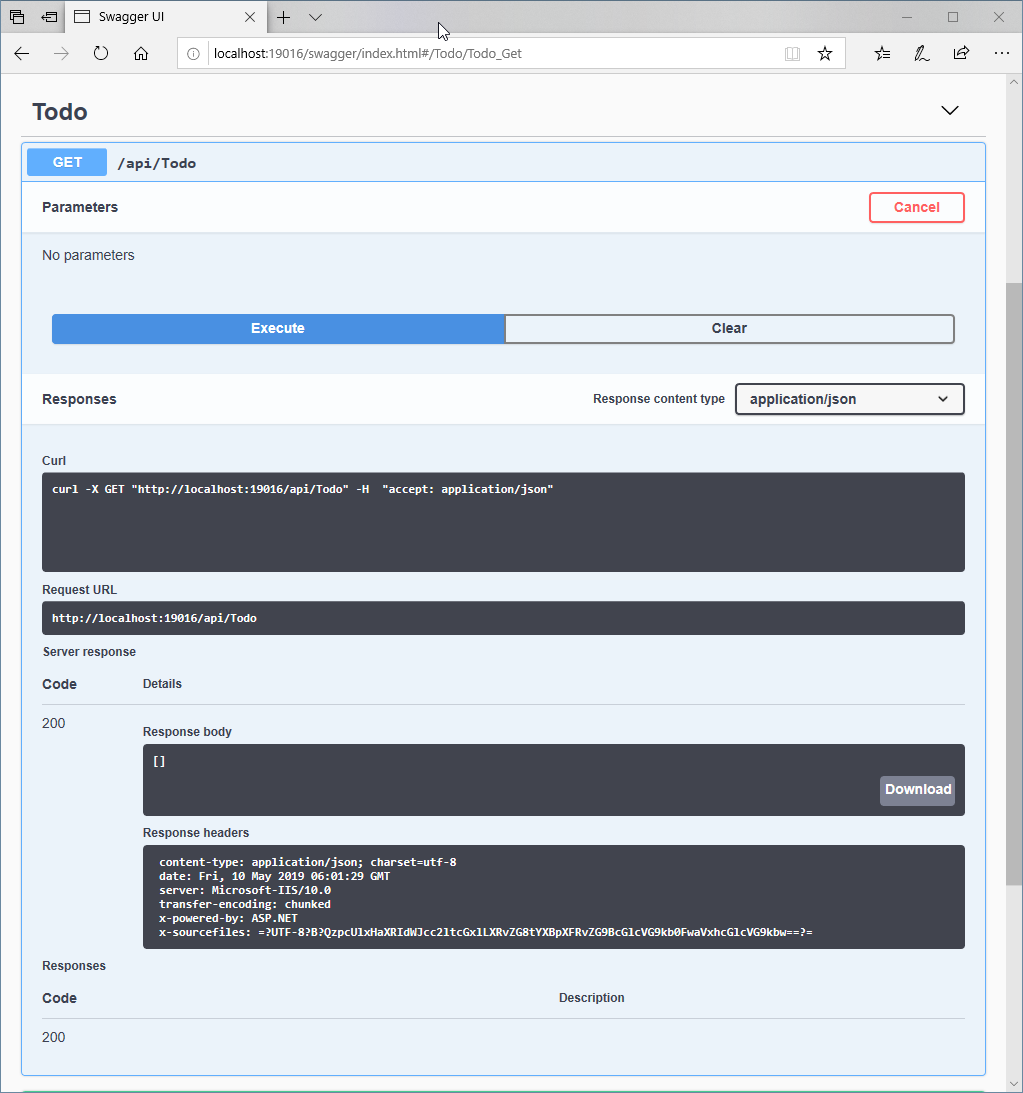Image resolution: width=1023 pixels, height=1093 pixels.
Task: Open new tab with plus button
Action: pyautogui.click(x=284, y=17)
